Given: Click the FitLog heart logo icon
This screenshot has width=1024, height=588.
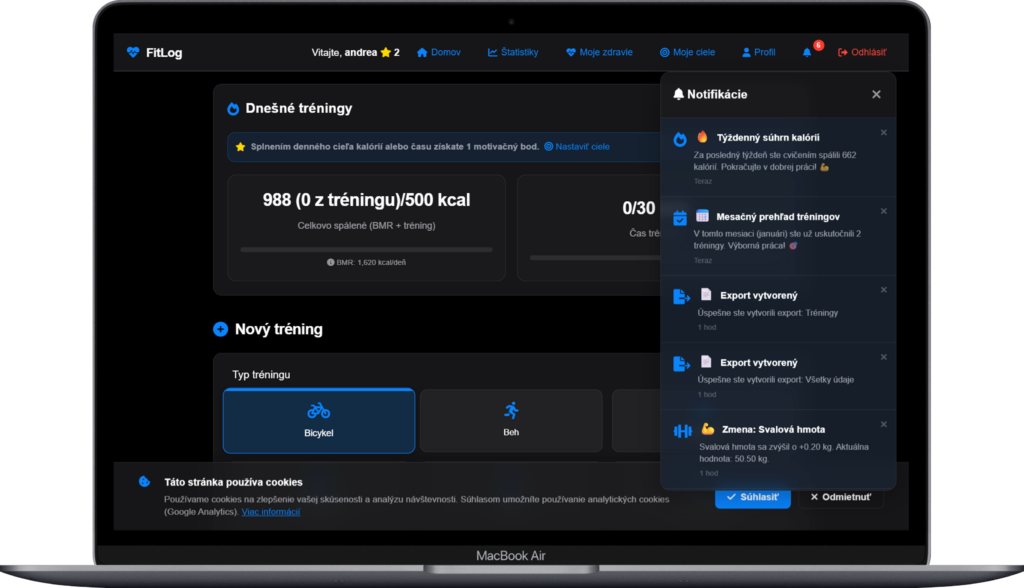Looking at the screenshot, I should (x=133, y=53).
